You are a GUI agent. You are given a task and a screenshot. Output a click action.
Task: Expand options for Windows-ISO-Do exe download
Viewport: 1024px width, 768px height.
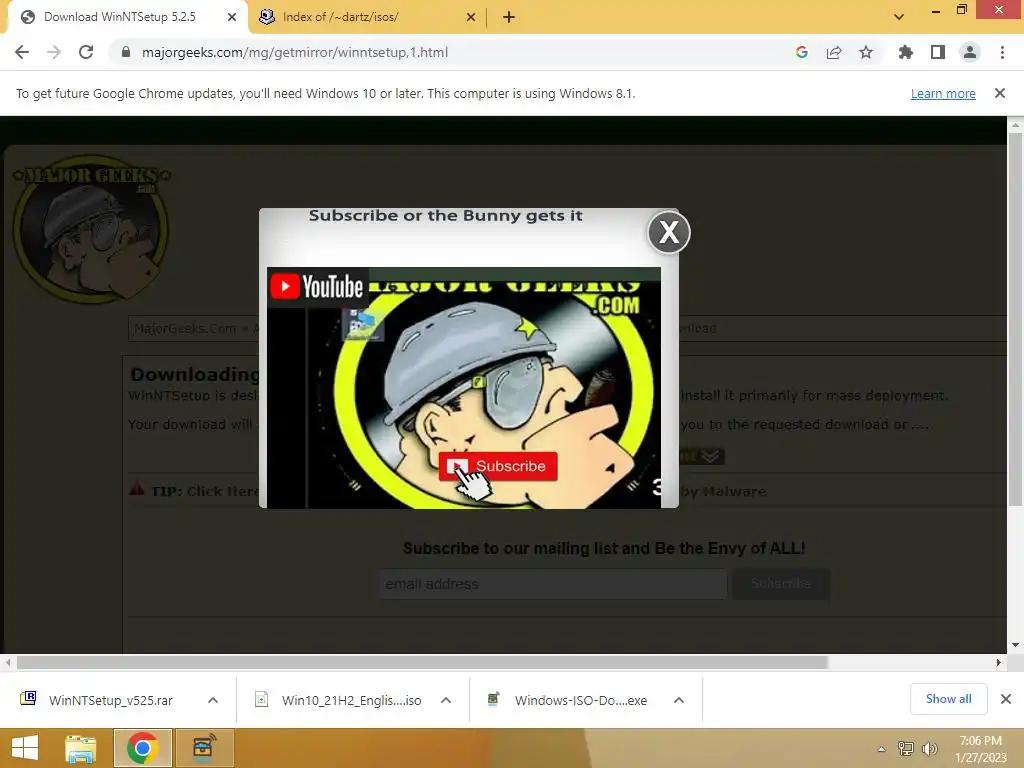pyautogui.click(x=679, y=700)
